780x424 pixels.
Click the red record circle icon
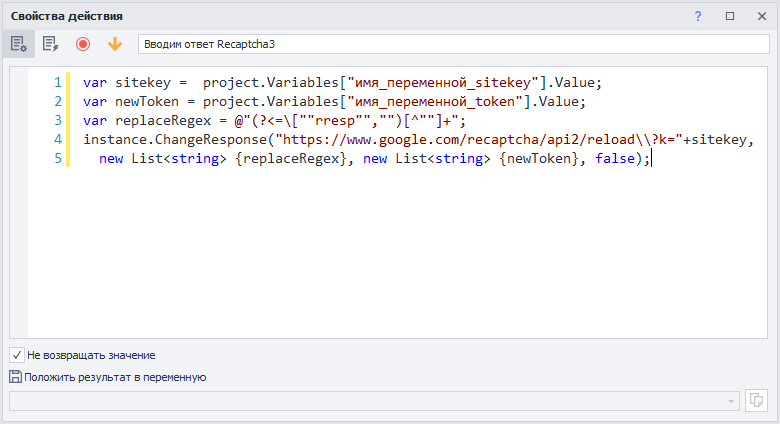click(x=83, y=44)
